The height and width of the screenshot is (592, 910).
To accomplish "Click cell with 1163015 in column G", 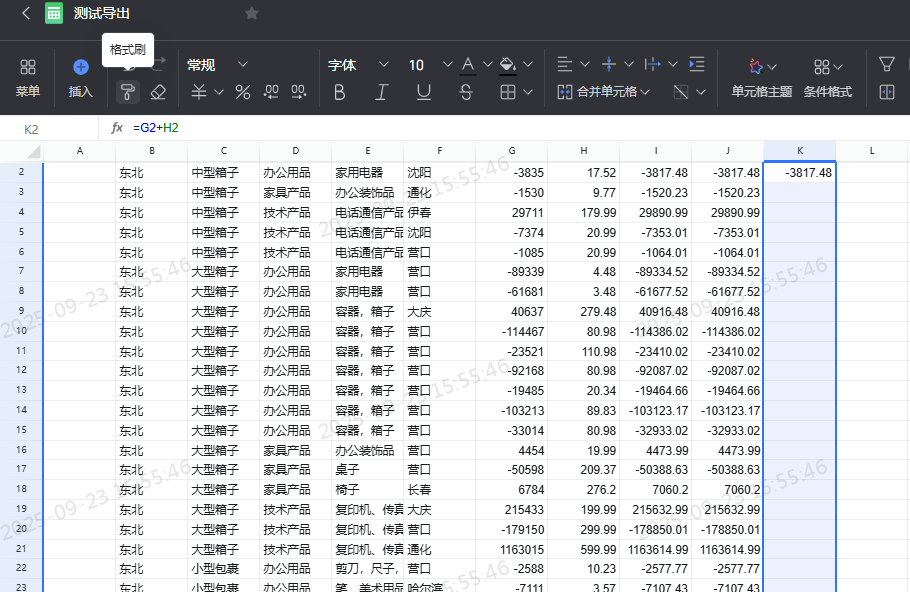I will point(512,549).
